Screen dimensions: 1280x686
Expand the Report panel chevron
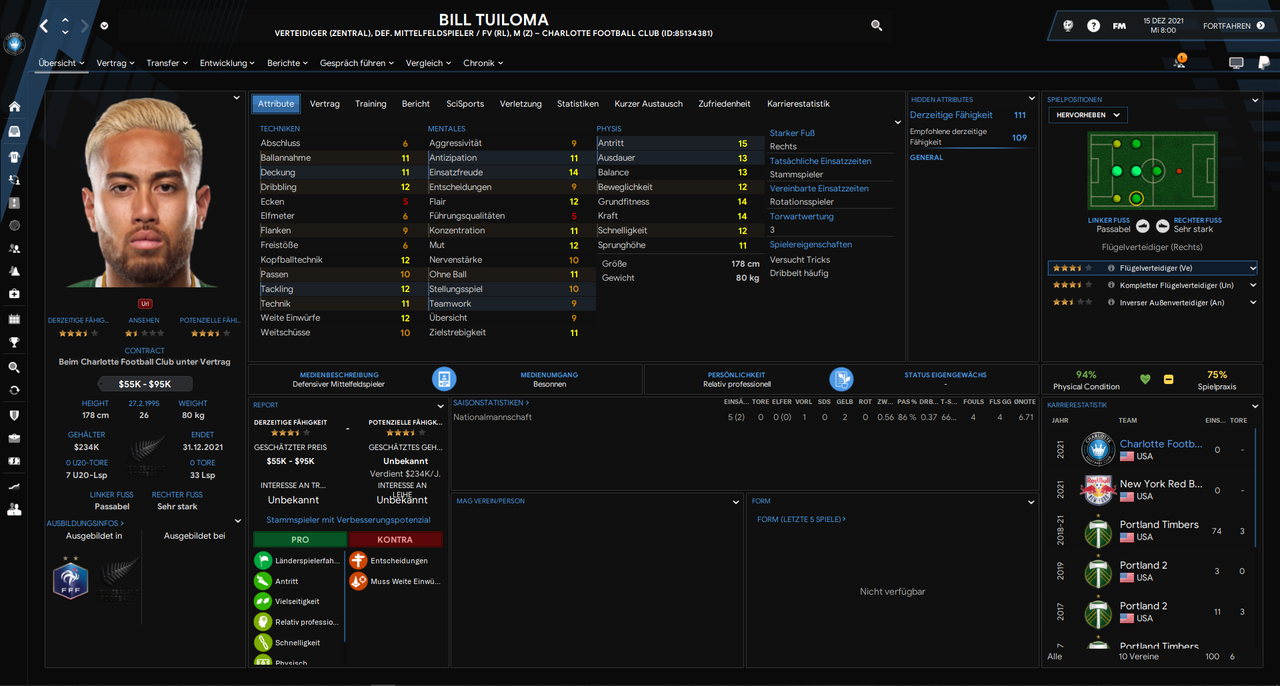tap(440, 406)
